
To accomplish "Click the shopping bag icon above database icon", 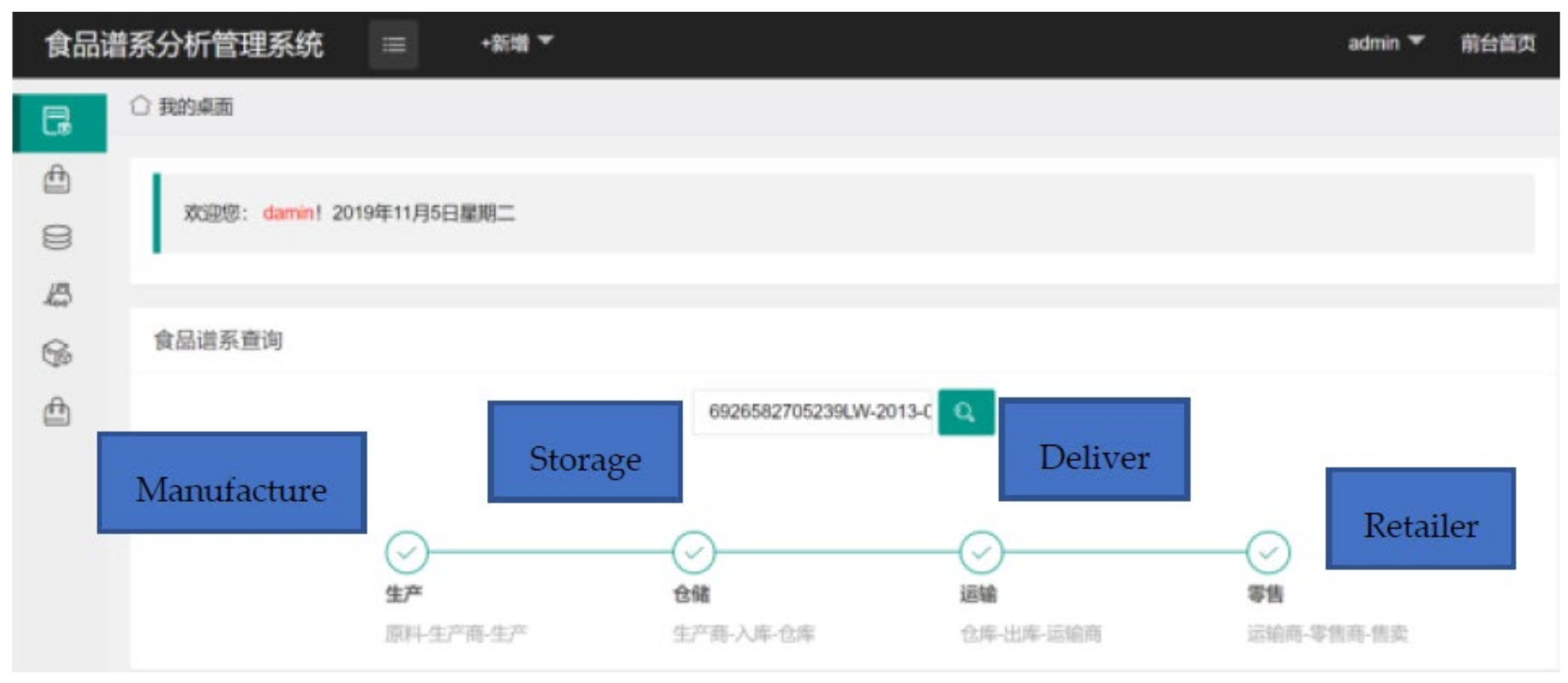I will [x=57, y=180].
